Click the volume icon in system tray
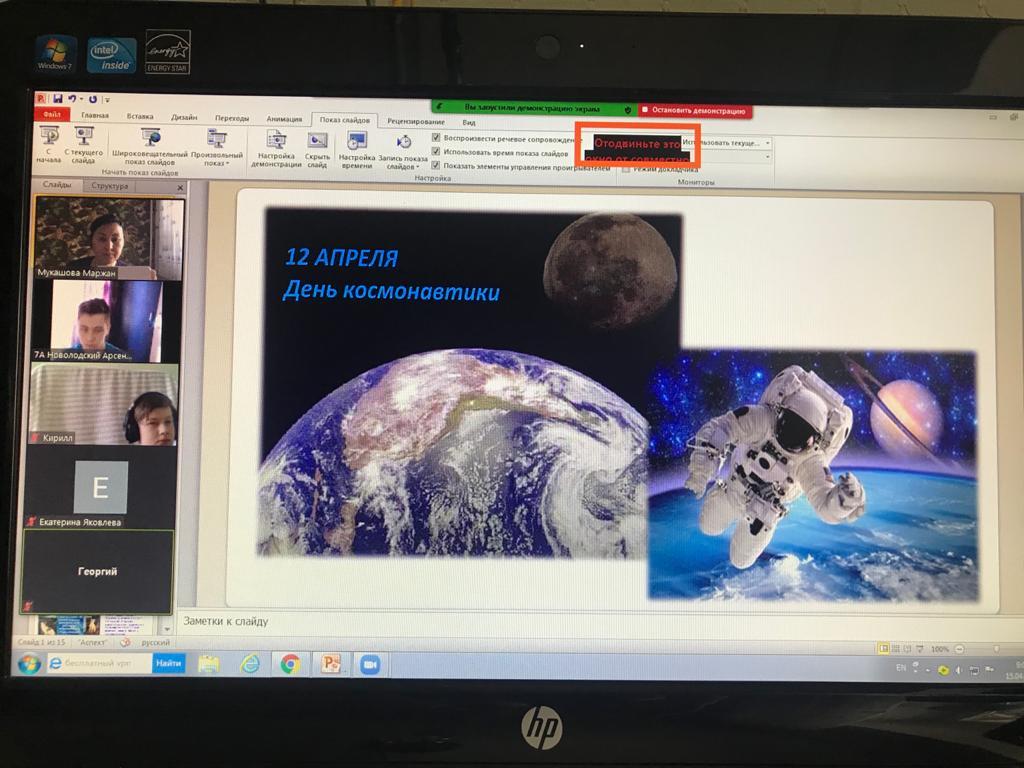1024x768 pixels. click(959, 669)
